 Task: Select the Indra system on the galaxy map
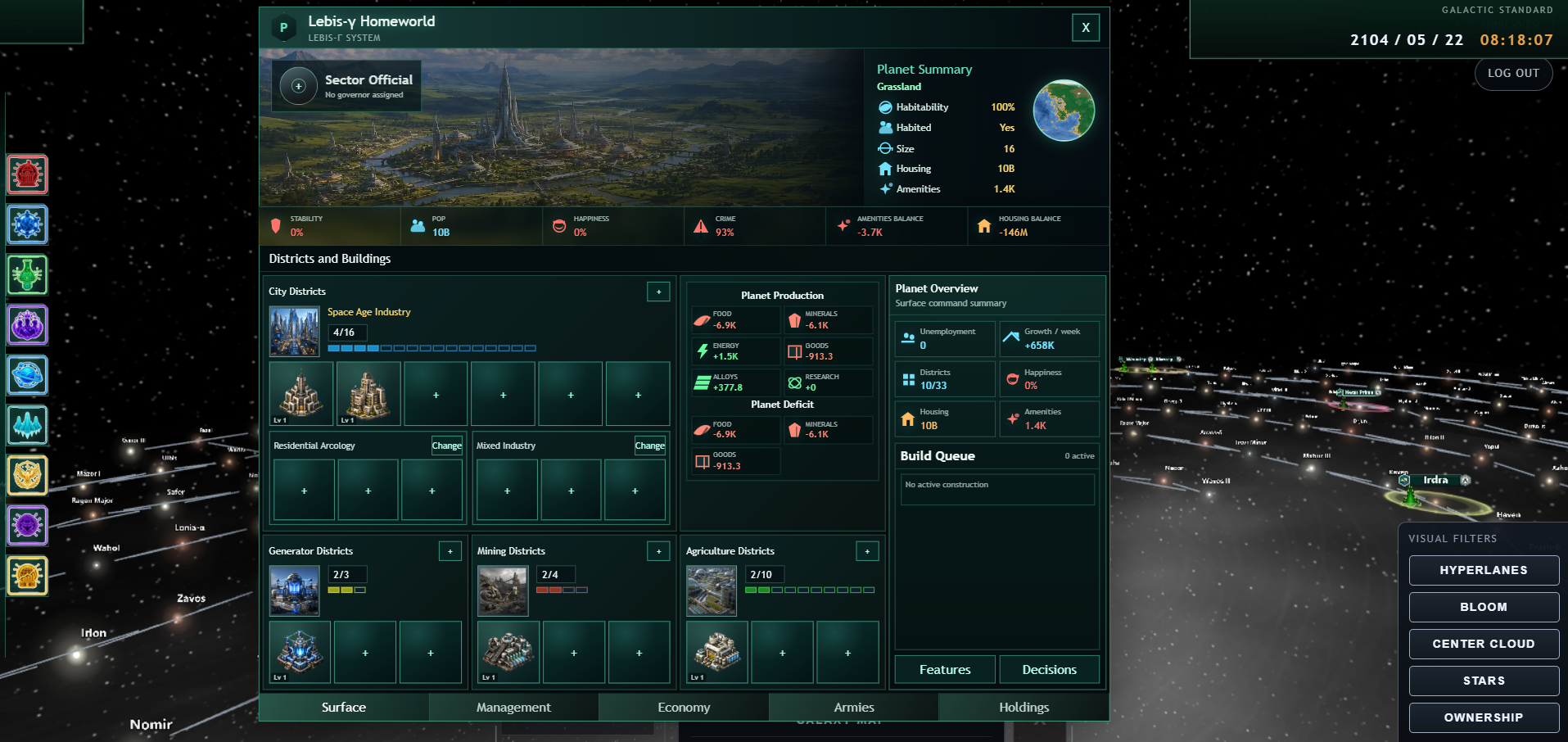(x=1435, y=480)
